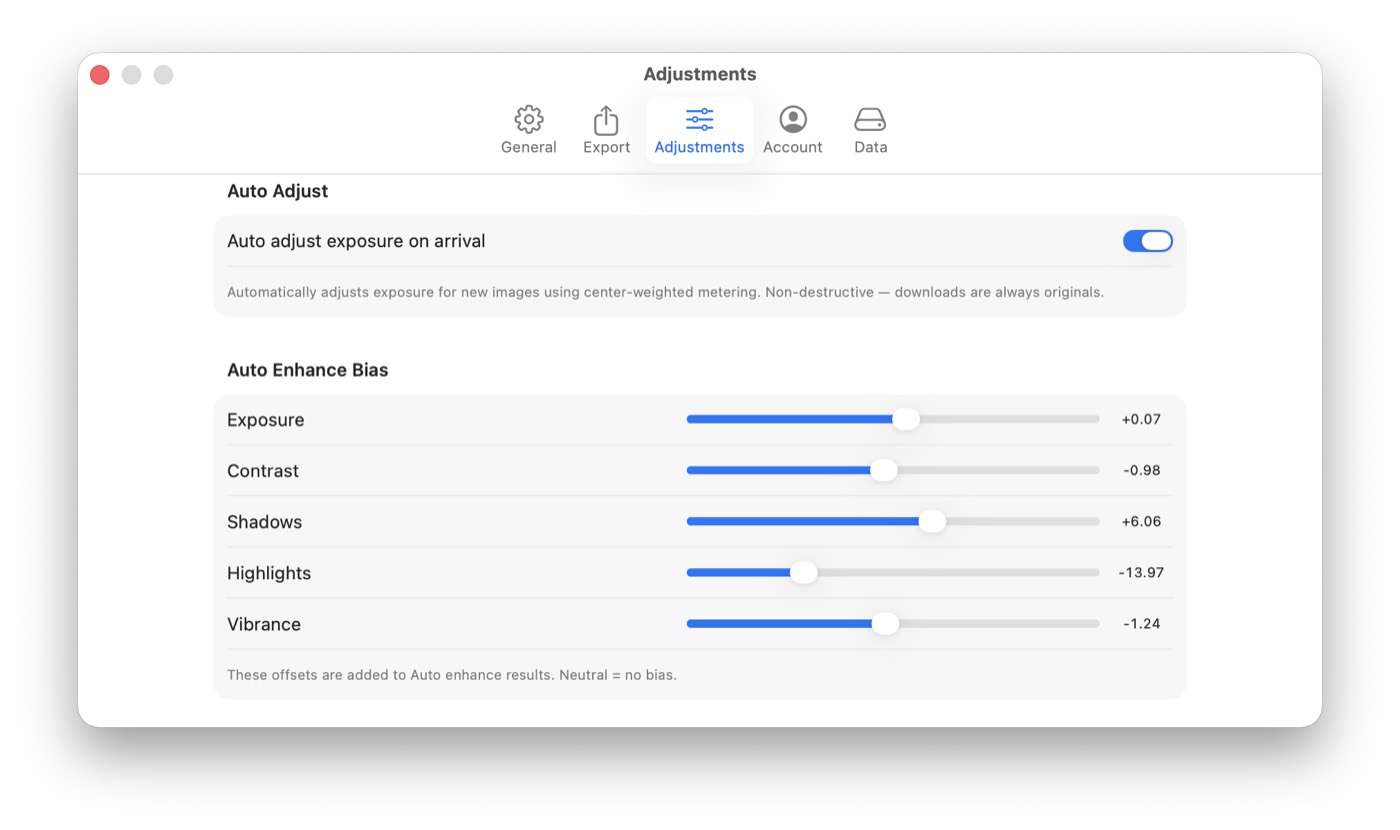This screenshot has width=1400, height=830.
Task: Select the Adjustments tab
Action: pos(699,130)
